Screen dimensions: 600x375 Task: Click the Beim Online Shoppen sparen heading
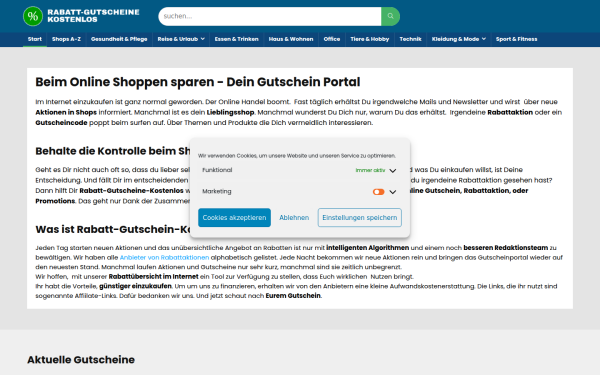[x=198, y=82]
